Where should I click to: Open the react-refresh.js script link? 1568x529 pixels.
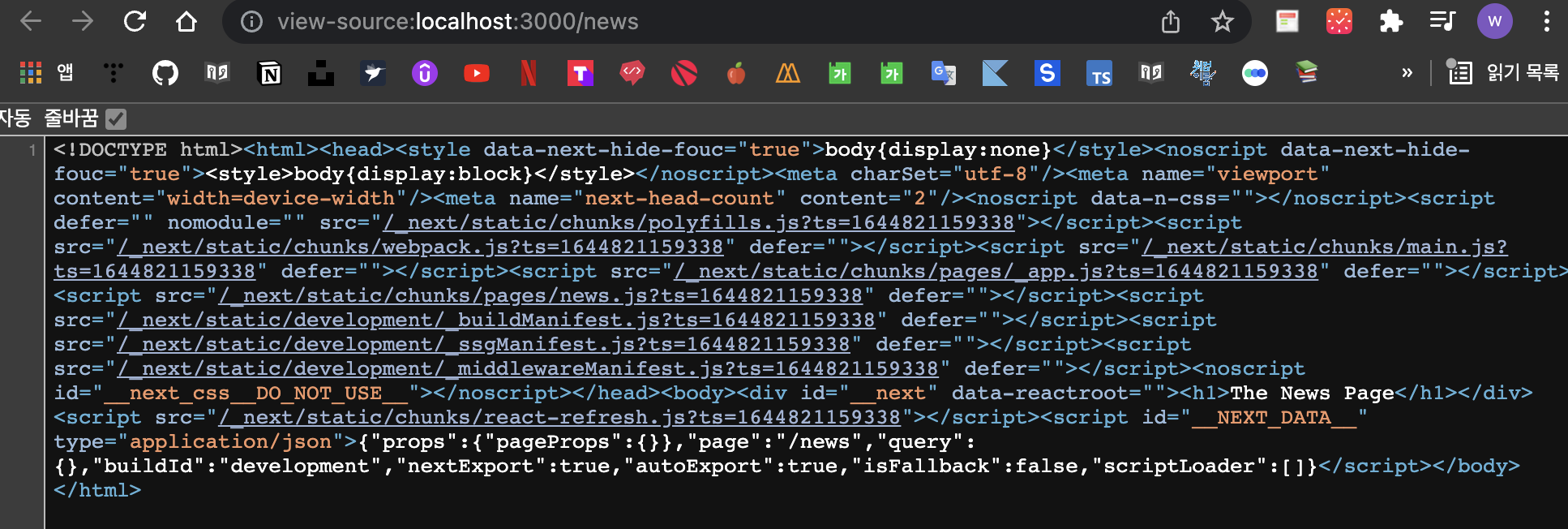click(559, 417)
